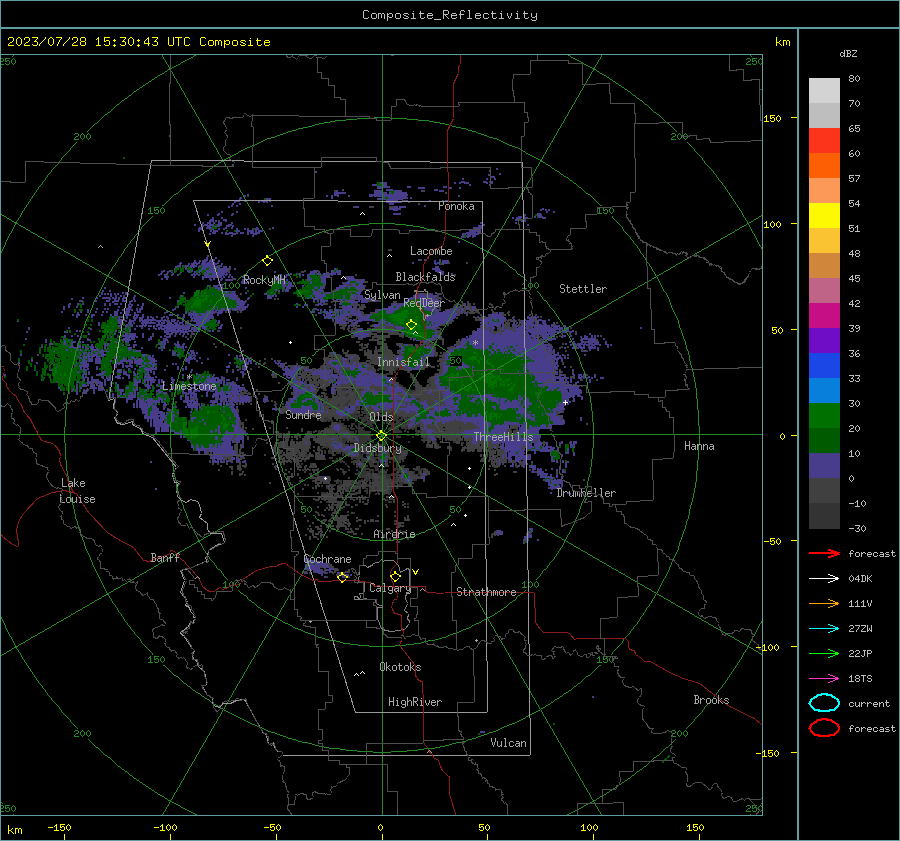Screen dimensions: 900x841
Task: Click the Okotoks city label
Action: point(400,667)
